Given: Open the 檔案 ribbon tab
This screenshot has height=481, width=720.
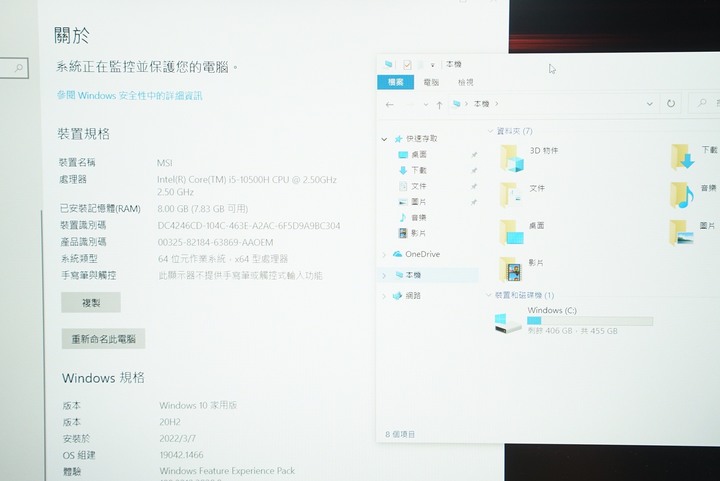Looking at the screenshot, I should [395, 82].
